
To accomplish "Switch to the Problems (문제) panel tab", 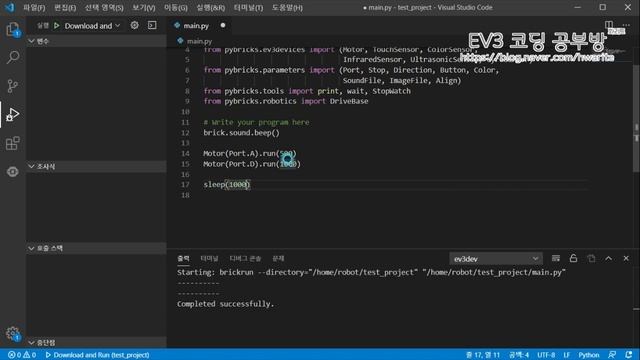I will pos(278,258).
